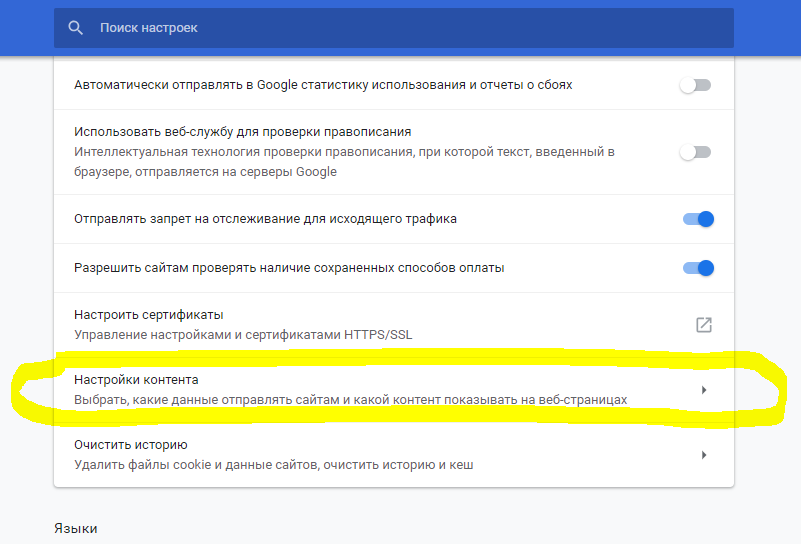Click 'Разрешить сайтам проверять наличие' label

pos(289,268)
